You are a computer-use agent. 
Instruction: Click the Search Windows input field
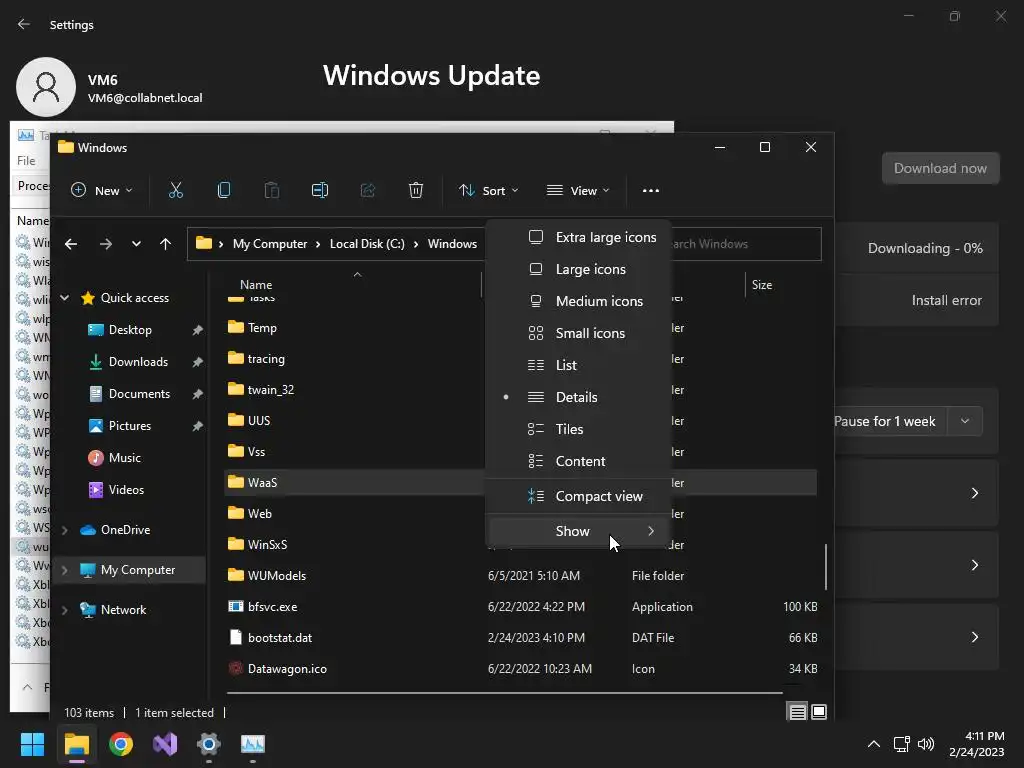point(744,244)
